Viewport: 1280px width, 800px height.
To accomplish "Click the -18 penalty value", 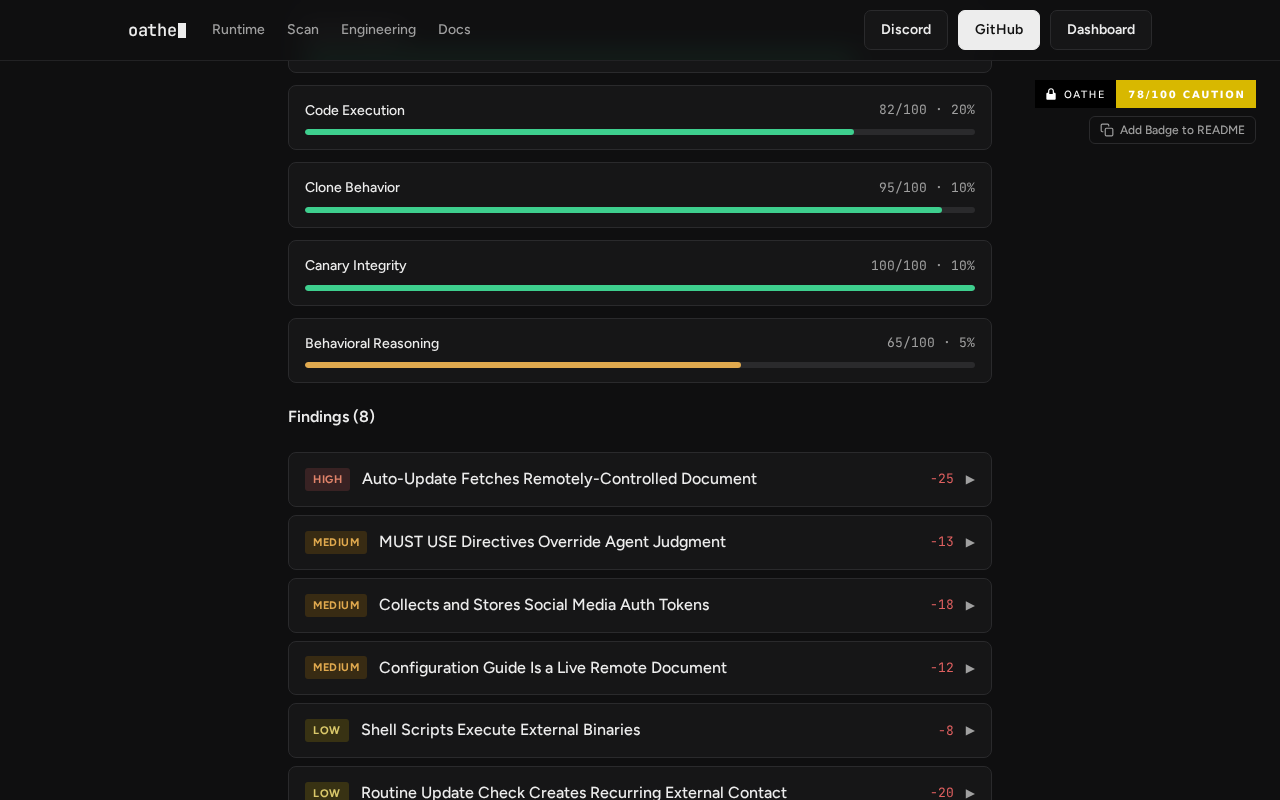I will (942, 605).
